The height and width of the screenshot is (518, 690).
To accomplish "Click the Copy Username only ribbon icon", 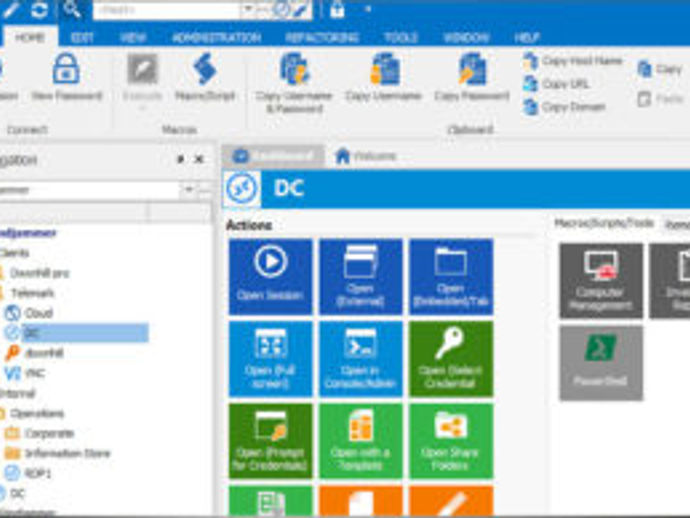I will click(384, 69).
